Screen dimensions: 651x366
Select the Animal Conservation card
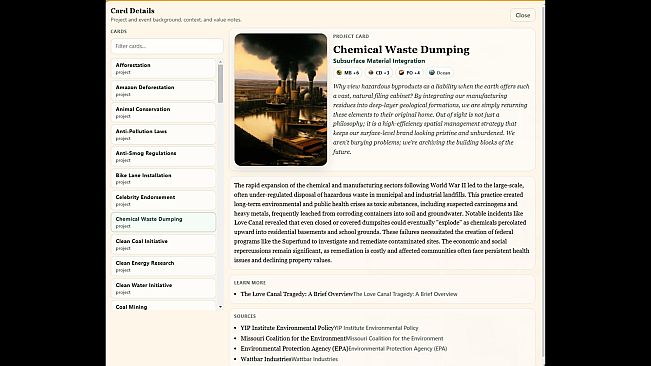[x=163, y=112]
